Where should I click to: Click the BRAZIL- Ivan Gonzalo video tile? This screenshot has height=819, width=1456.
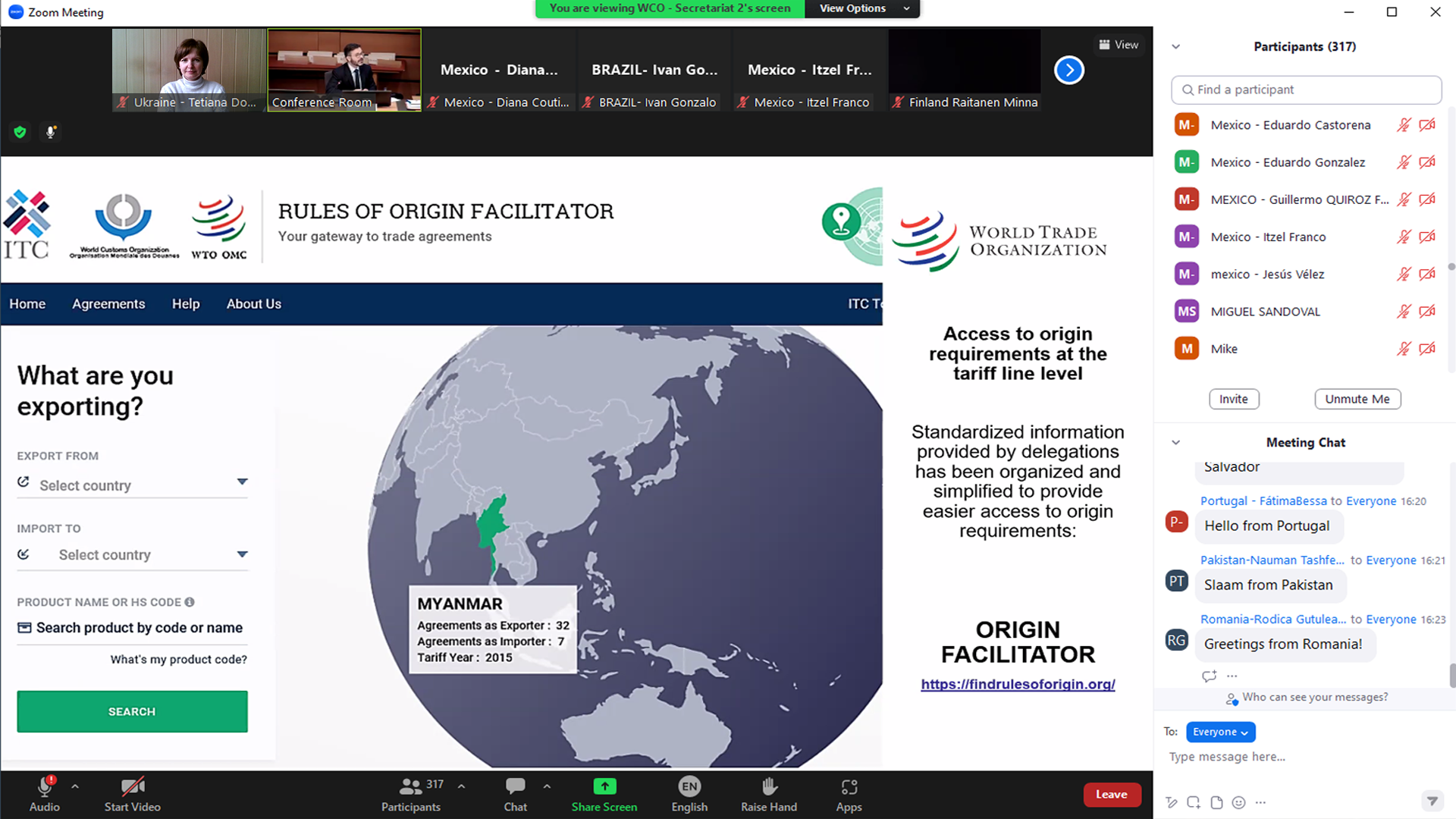654,70
